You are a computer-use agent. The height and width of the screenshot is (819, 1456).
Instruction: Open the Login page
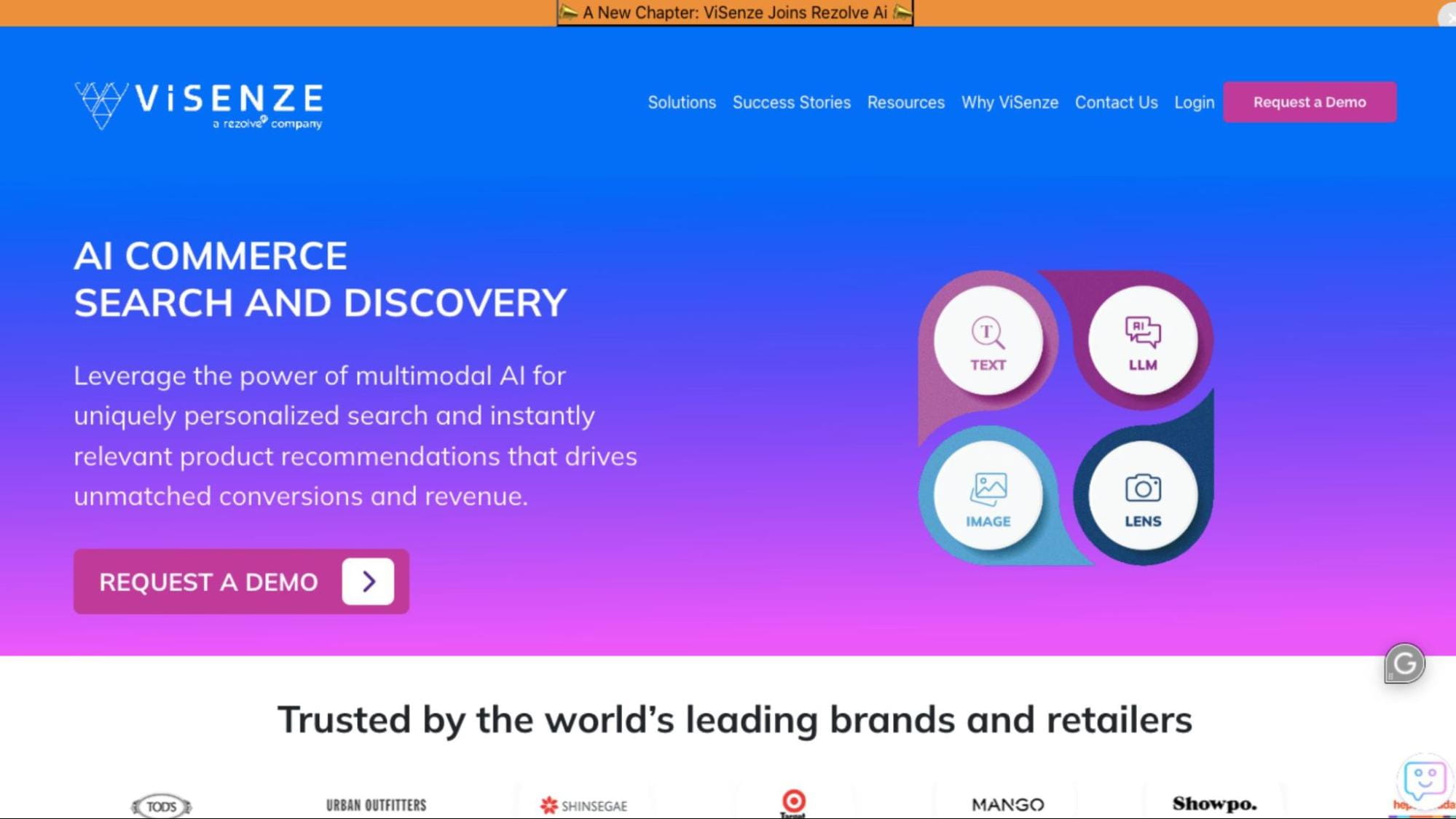[x=1194, y=103]
